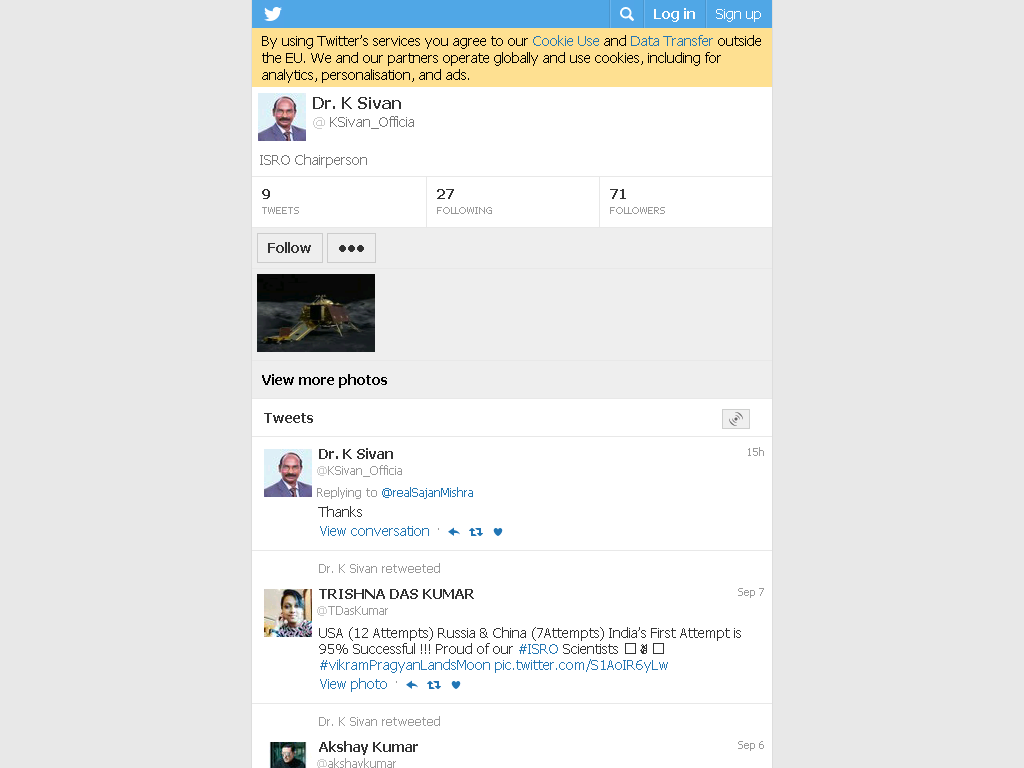Viewport: 1024px width, 768px height.
Task: Open the #ISRO hashtag
Action: coord(538,649)
